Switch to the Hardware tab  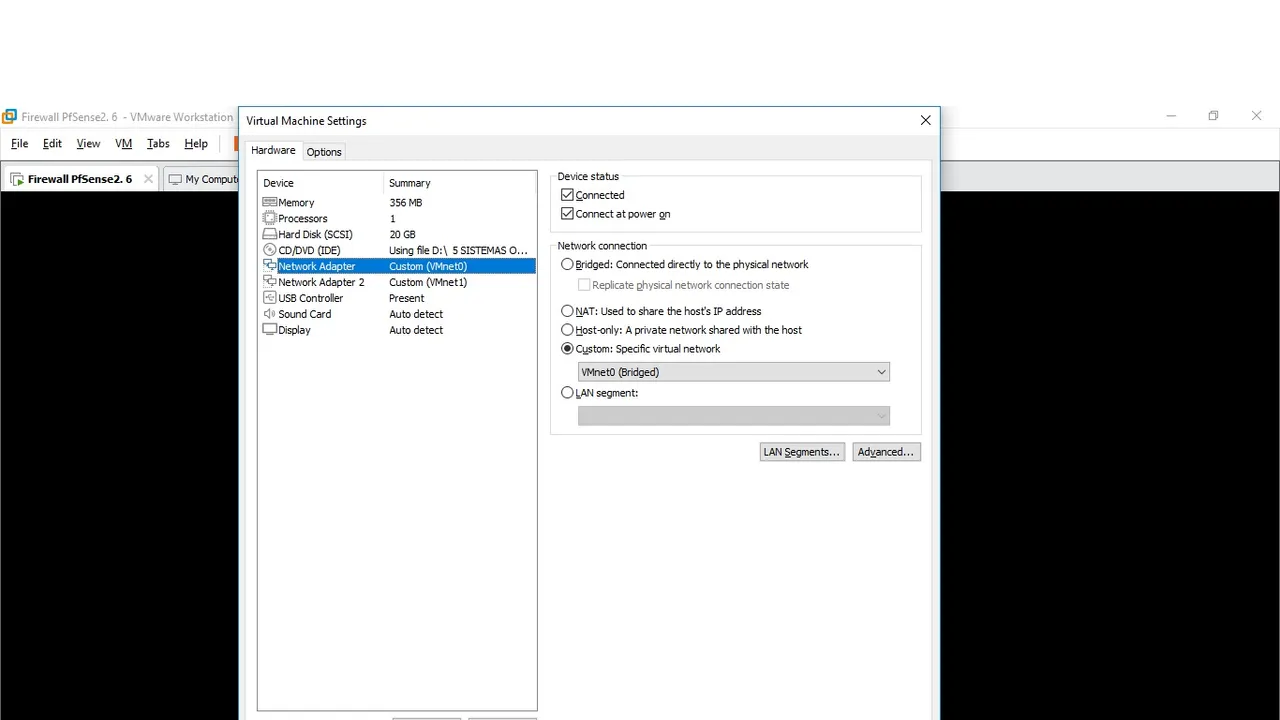(273, 150)
